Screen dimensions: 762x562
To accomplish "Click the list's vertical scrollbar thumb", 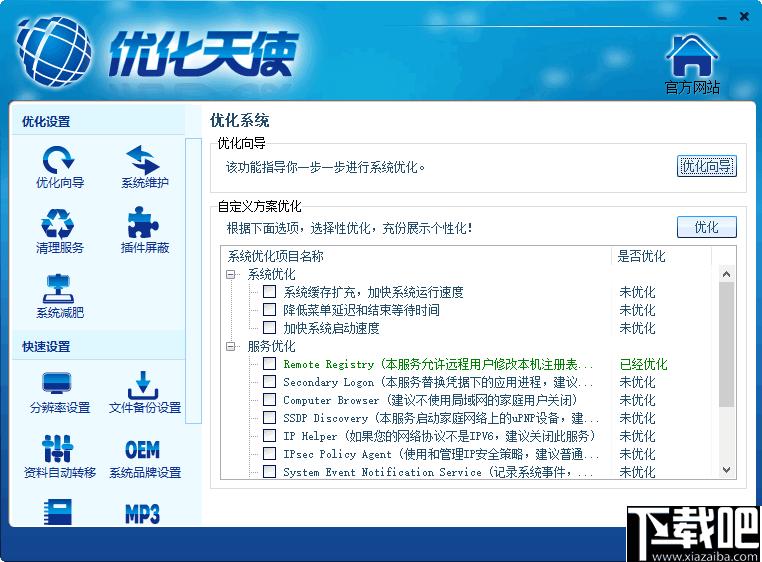I will 727,344.
